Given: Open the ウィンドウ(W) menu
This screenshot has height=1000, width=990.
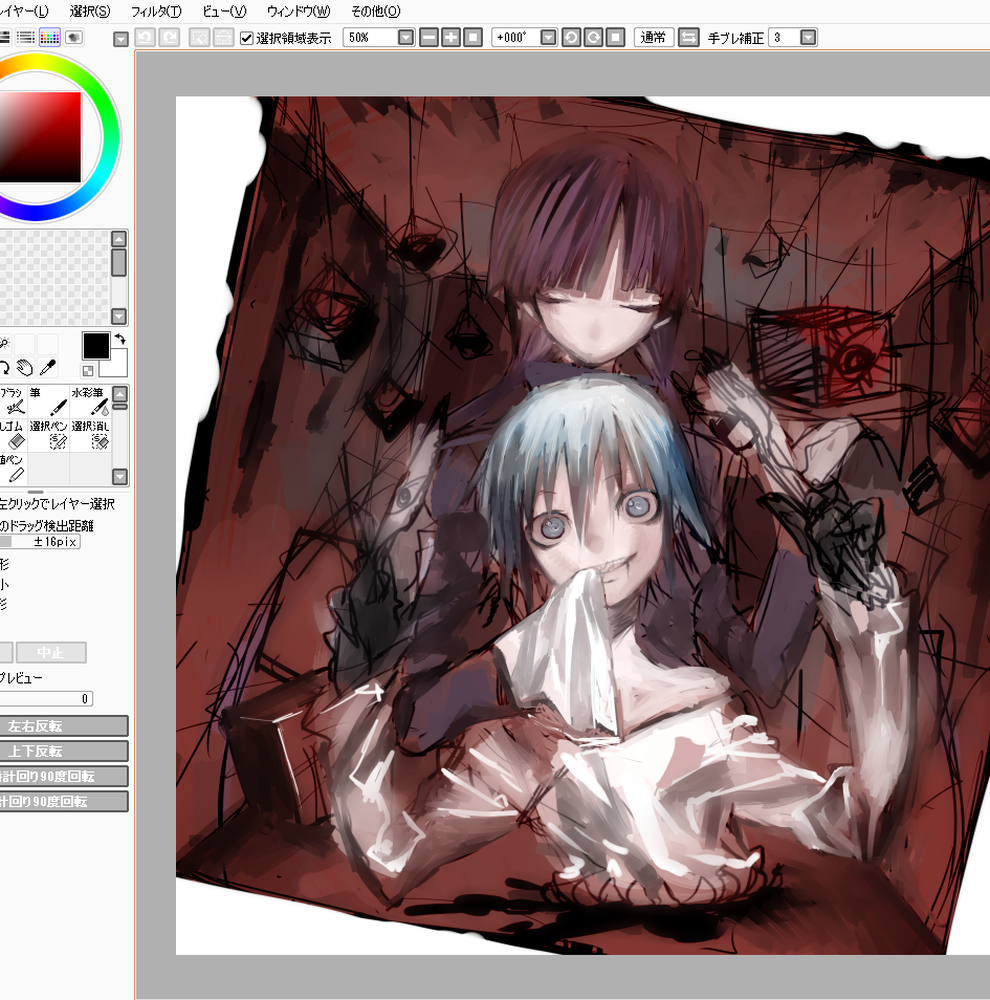Looking at the screenshot, I should (299, 11).
